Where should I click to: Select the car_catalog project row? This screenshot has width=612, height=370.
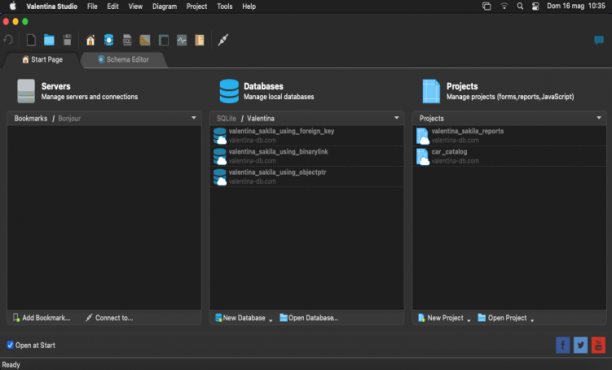point(509,157)
